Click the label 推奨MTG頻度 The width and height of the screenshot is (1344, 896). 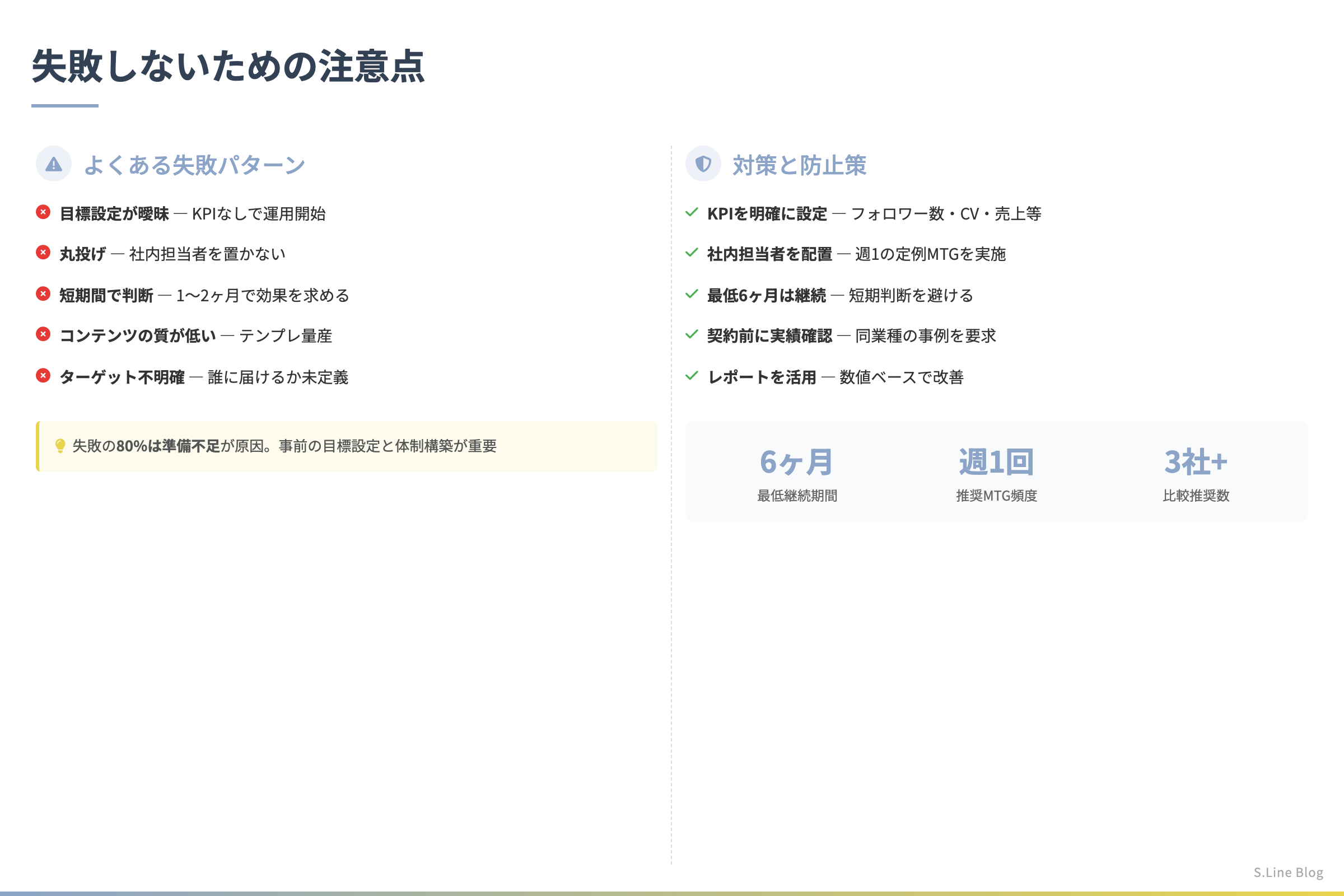pyautogui.click(x=997, y=496)
